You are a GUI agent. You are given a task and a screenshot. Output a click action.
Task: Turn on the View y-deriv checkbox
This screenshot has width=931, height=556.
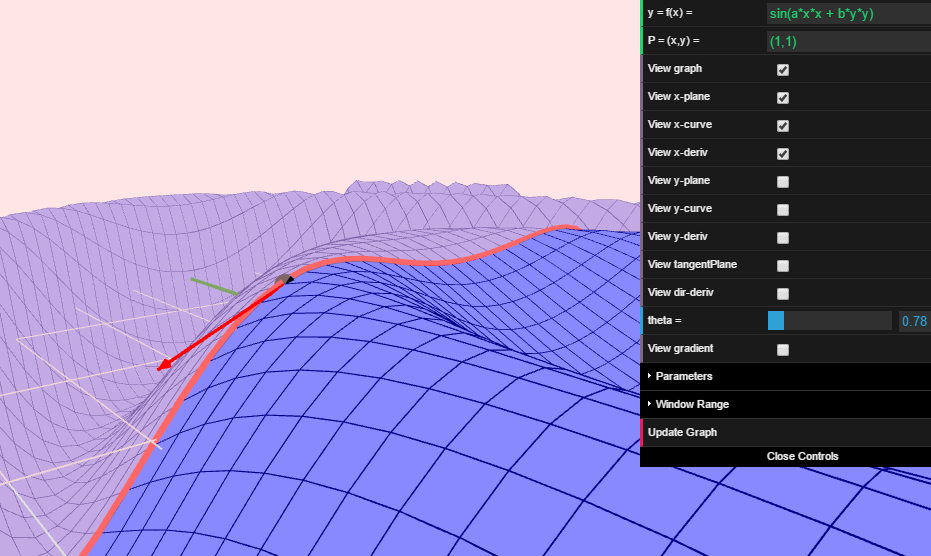[783, 238]
